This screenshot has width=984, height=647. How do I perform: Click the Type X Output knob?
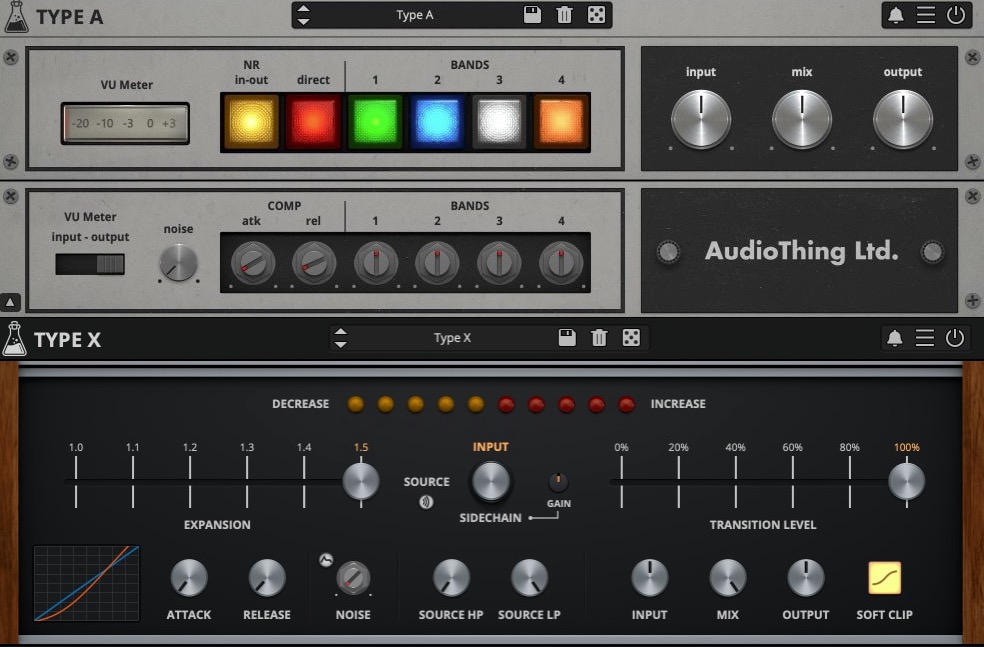click(806, 578)
